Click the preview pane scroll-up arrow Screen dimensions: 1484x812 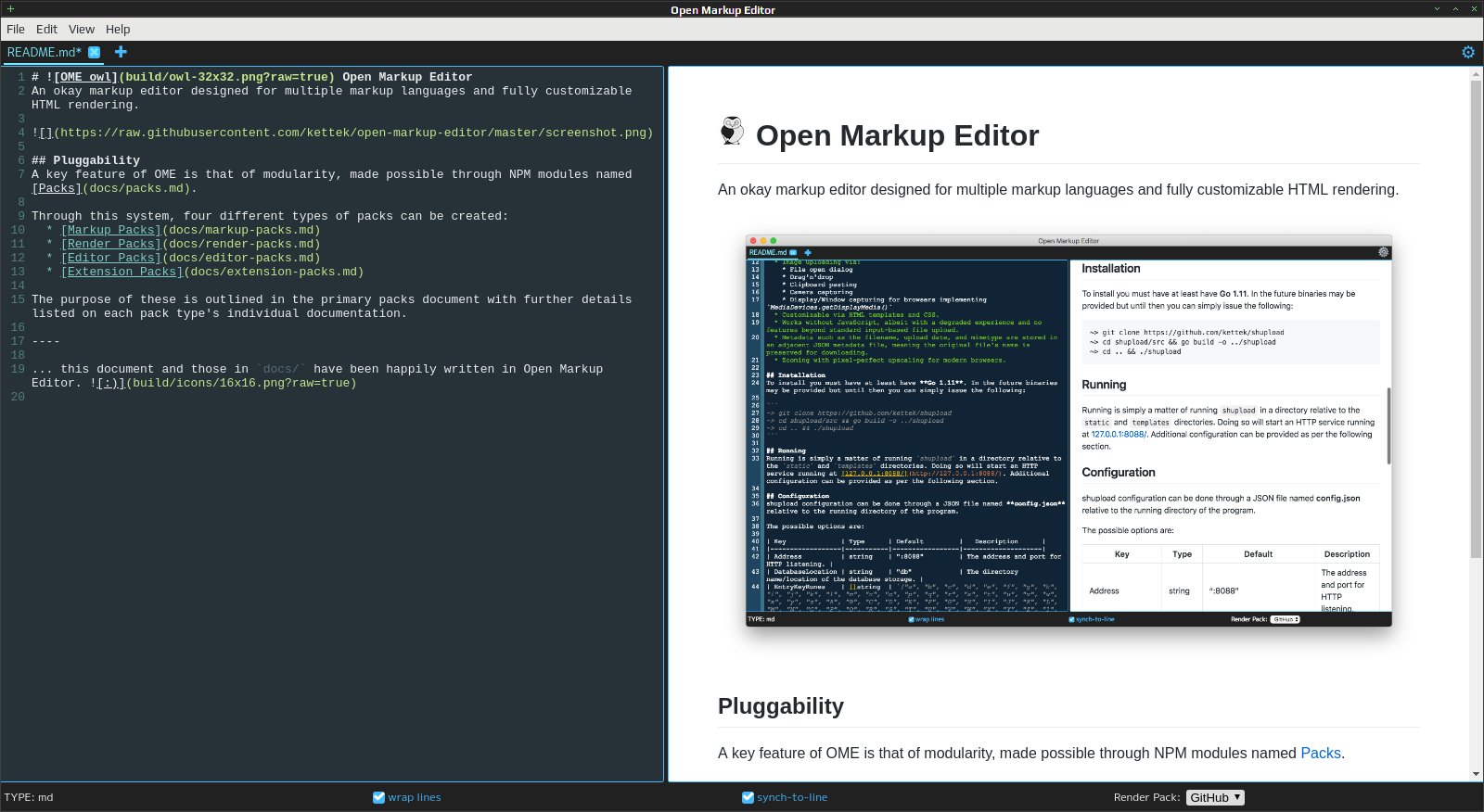[x=1477, y=74]
